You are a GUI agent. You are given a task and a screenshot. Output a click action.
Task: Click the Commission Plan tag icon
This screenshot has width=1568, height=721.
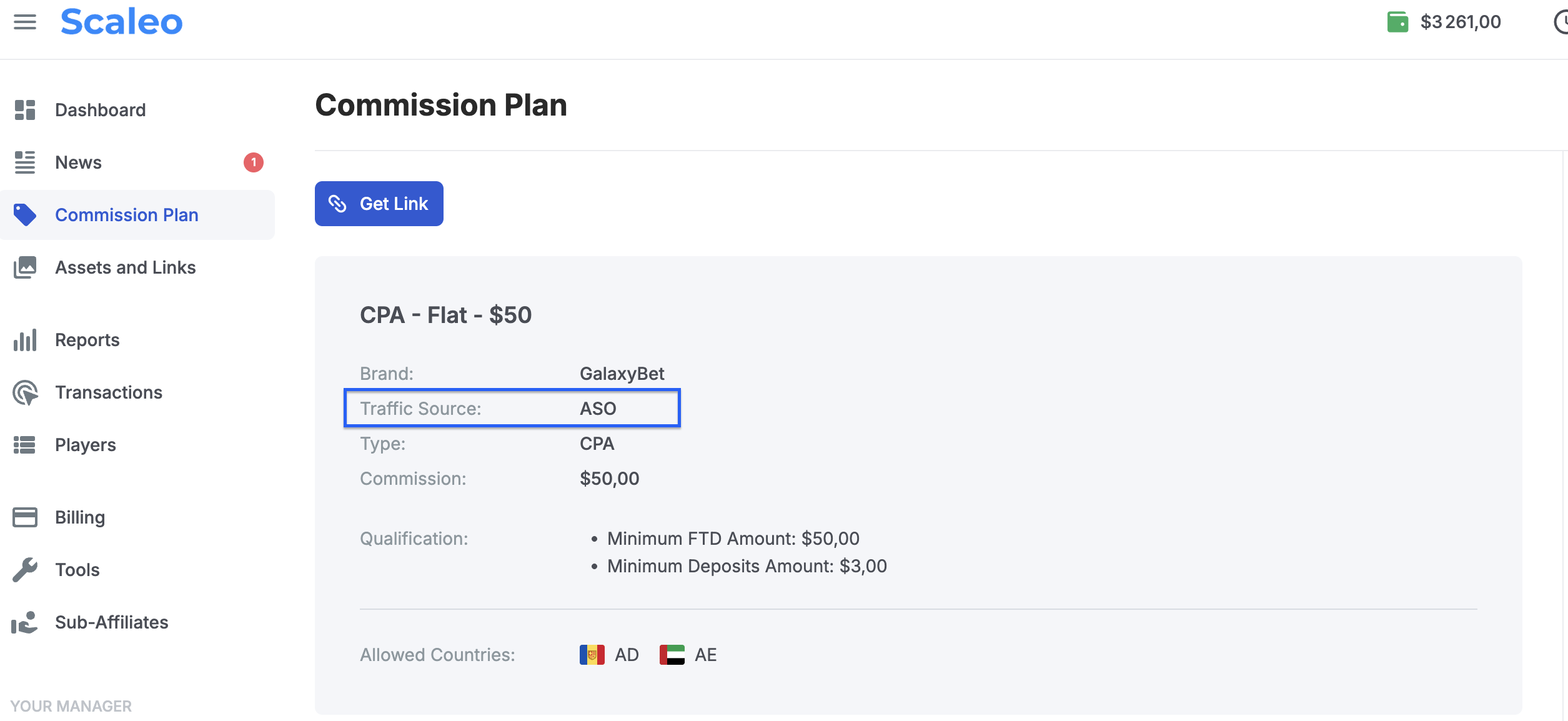click(x=25, y=215)
